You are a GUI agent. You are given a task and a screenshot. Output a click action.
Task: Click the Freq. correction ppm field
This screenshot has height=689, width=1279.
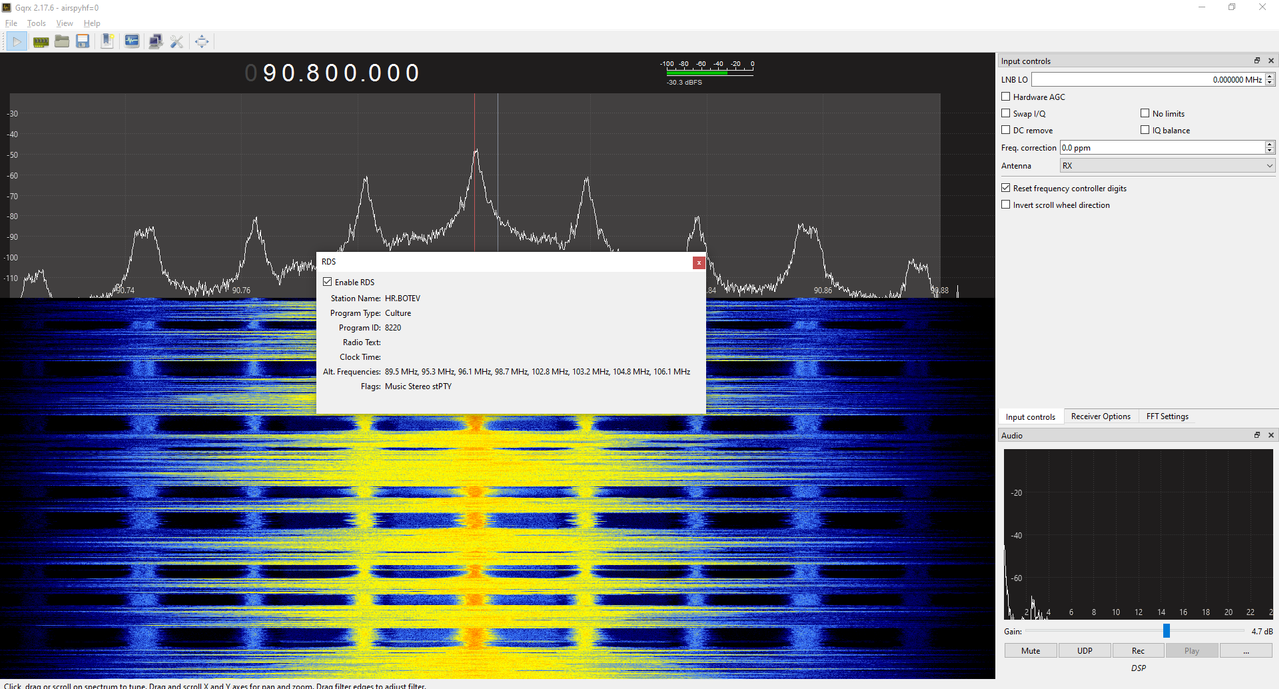(x=1162, y=147)
